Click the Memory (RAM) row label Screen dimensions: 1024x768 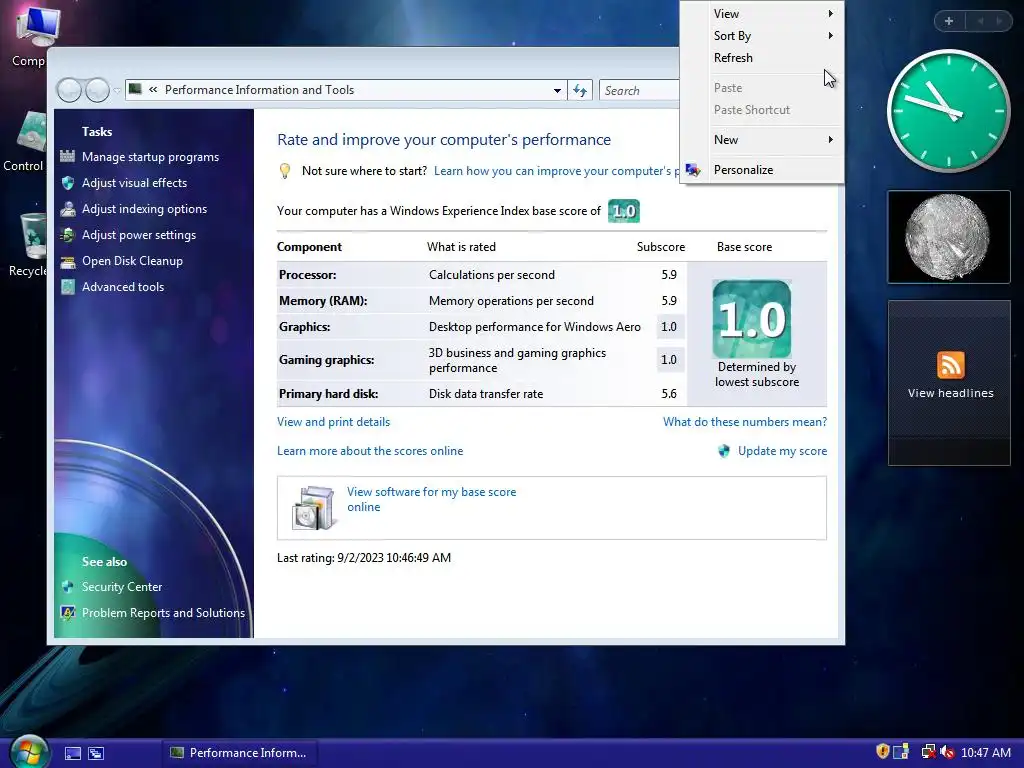[323, 301]
